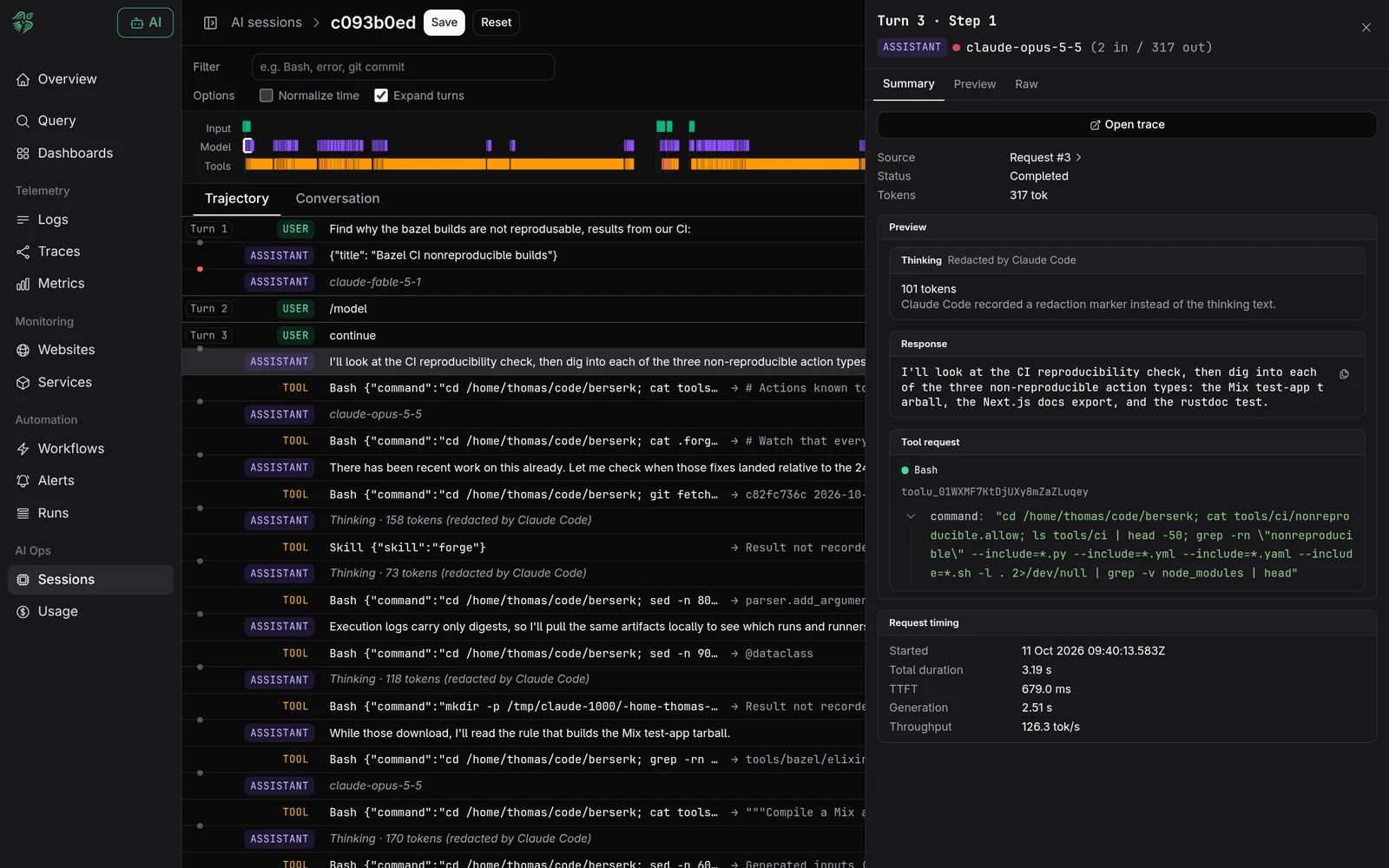Click the Usage coin icon
The height and width of the screenshot is (868, 1389).
pos(23,612)
